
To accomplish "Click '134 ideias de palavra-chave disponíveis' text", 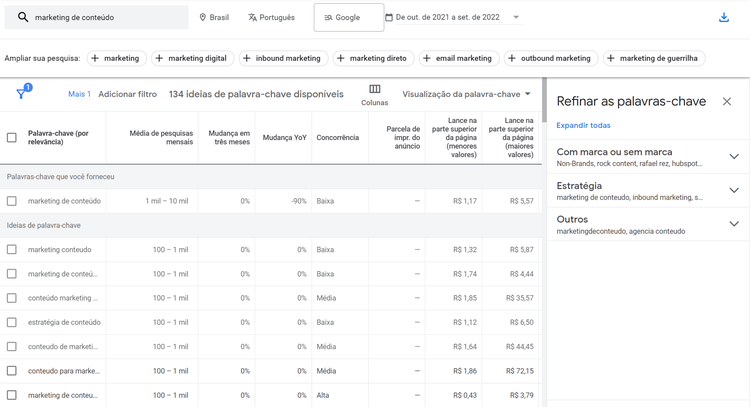I will coord(256,94).
